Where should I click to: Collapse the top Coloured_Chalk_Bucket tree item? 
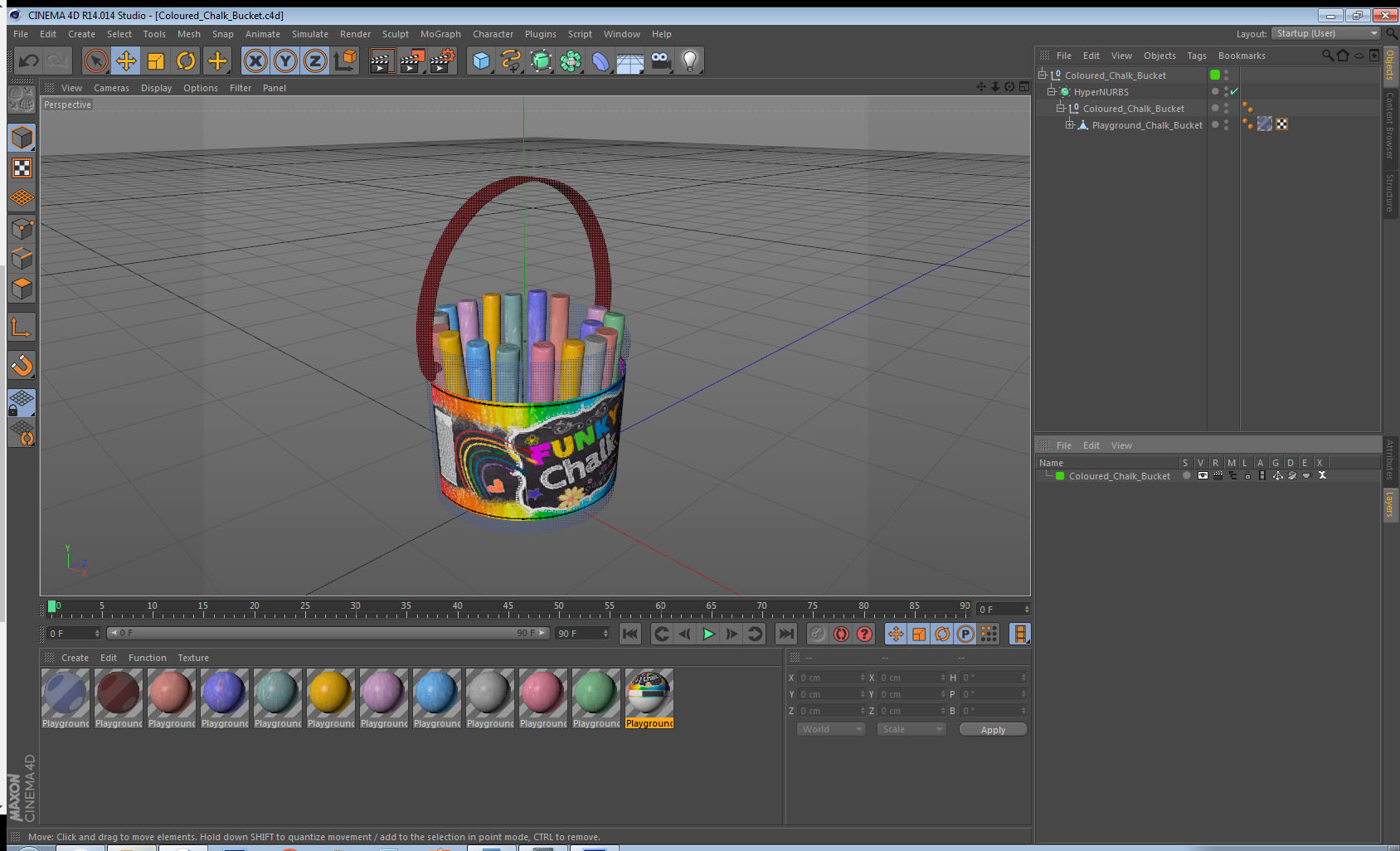[x=1043, y=75]
